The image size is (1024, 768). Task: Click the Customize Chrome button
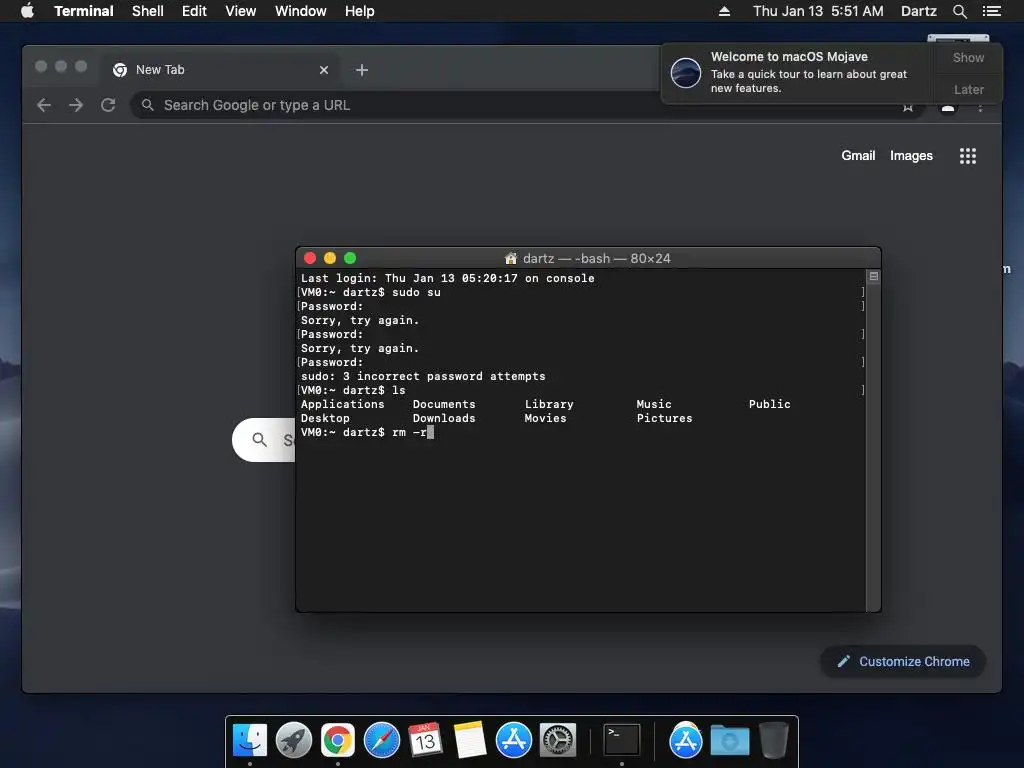(903, 662)
